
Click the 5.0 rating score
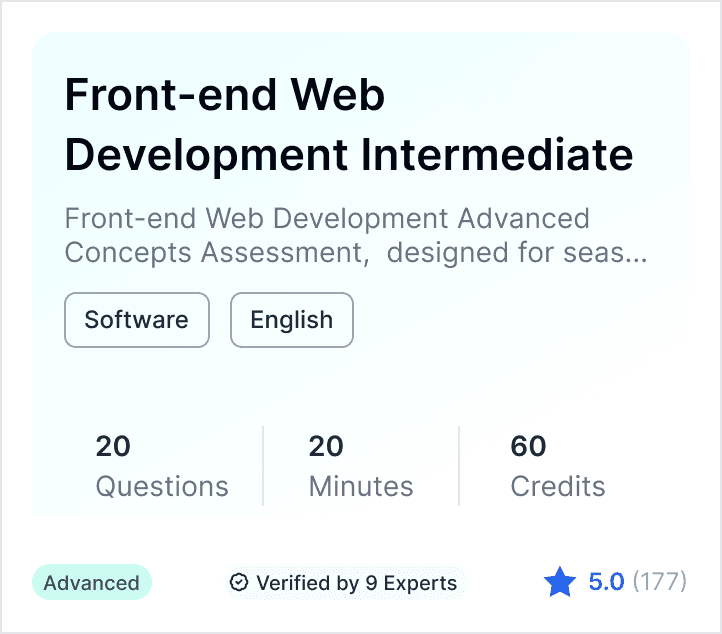click(x=606, y=582)
